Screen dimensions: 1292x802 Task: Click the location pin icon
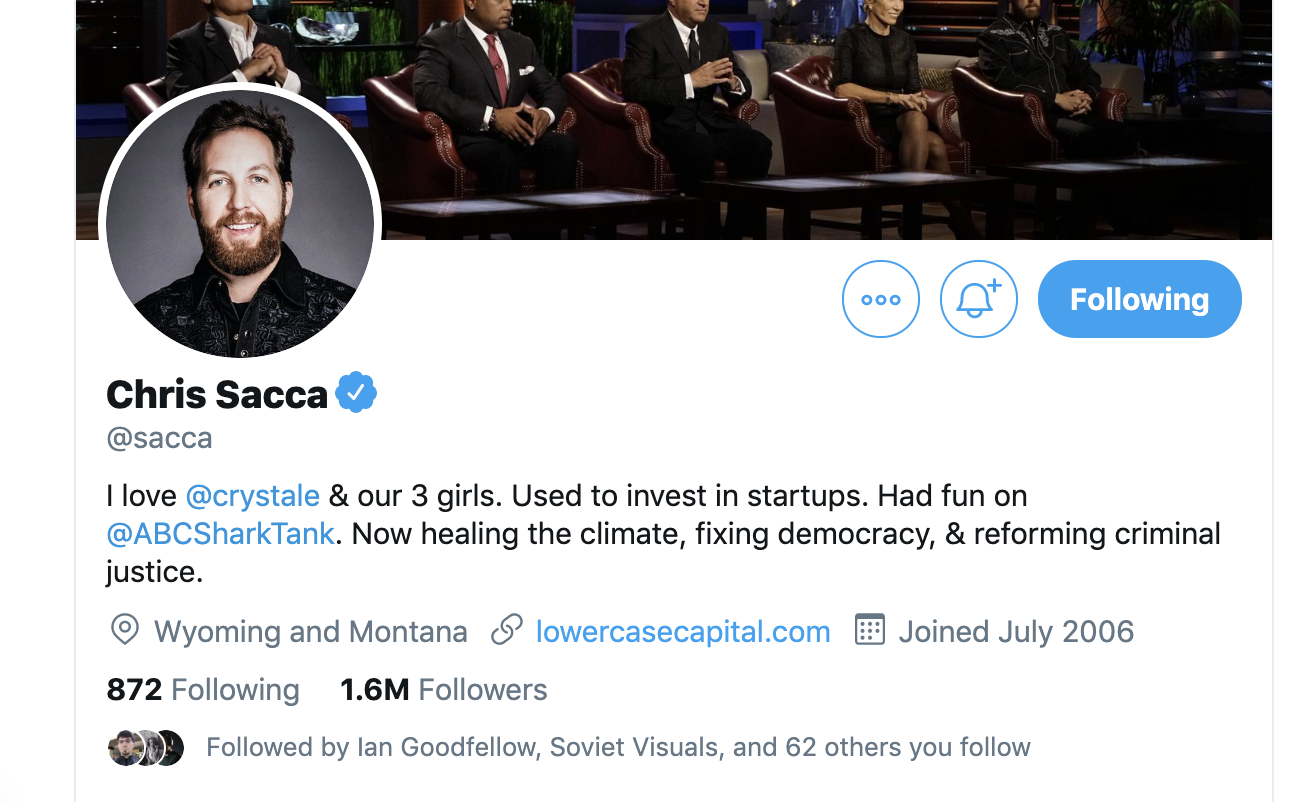click(x=124, y=631)
